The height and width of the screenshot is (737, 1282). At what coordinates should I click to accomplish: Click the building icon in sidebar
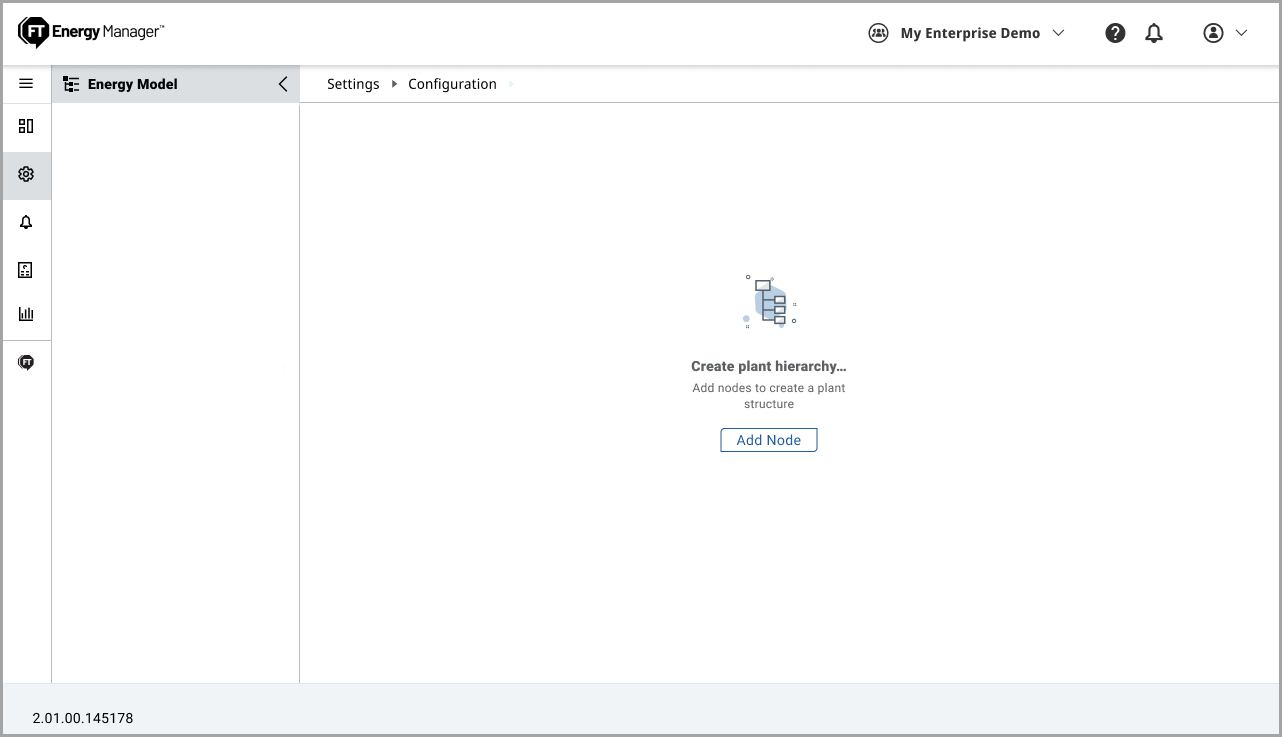pos(26,270)
